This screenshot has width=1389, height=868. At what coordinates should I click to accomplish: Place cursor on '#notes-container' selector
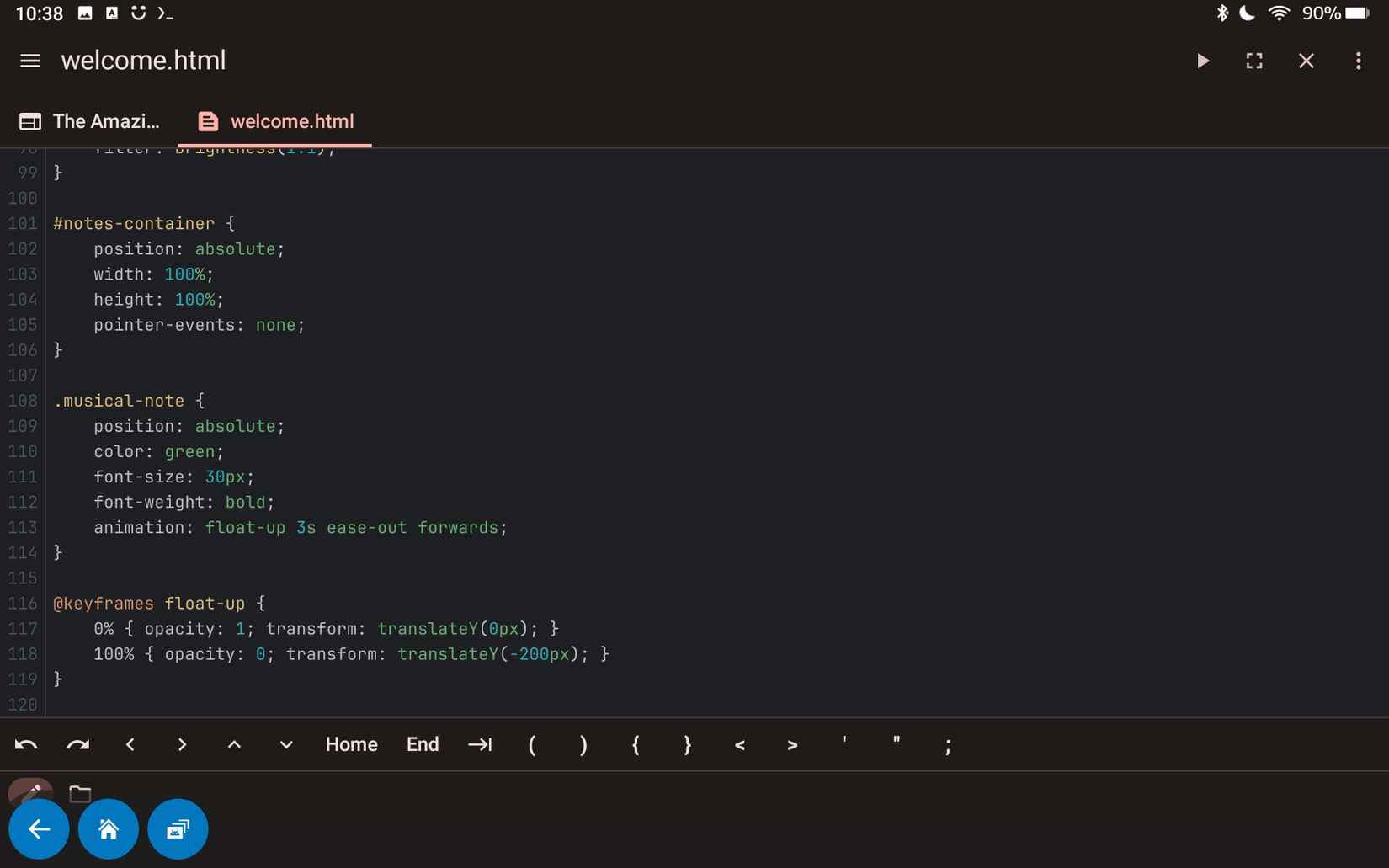click(x=134, y=224)
